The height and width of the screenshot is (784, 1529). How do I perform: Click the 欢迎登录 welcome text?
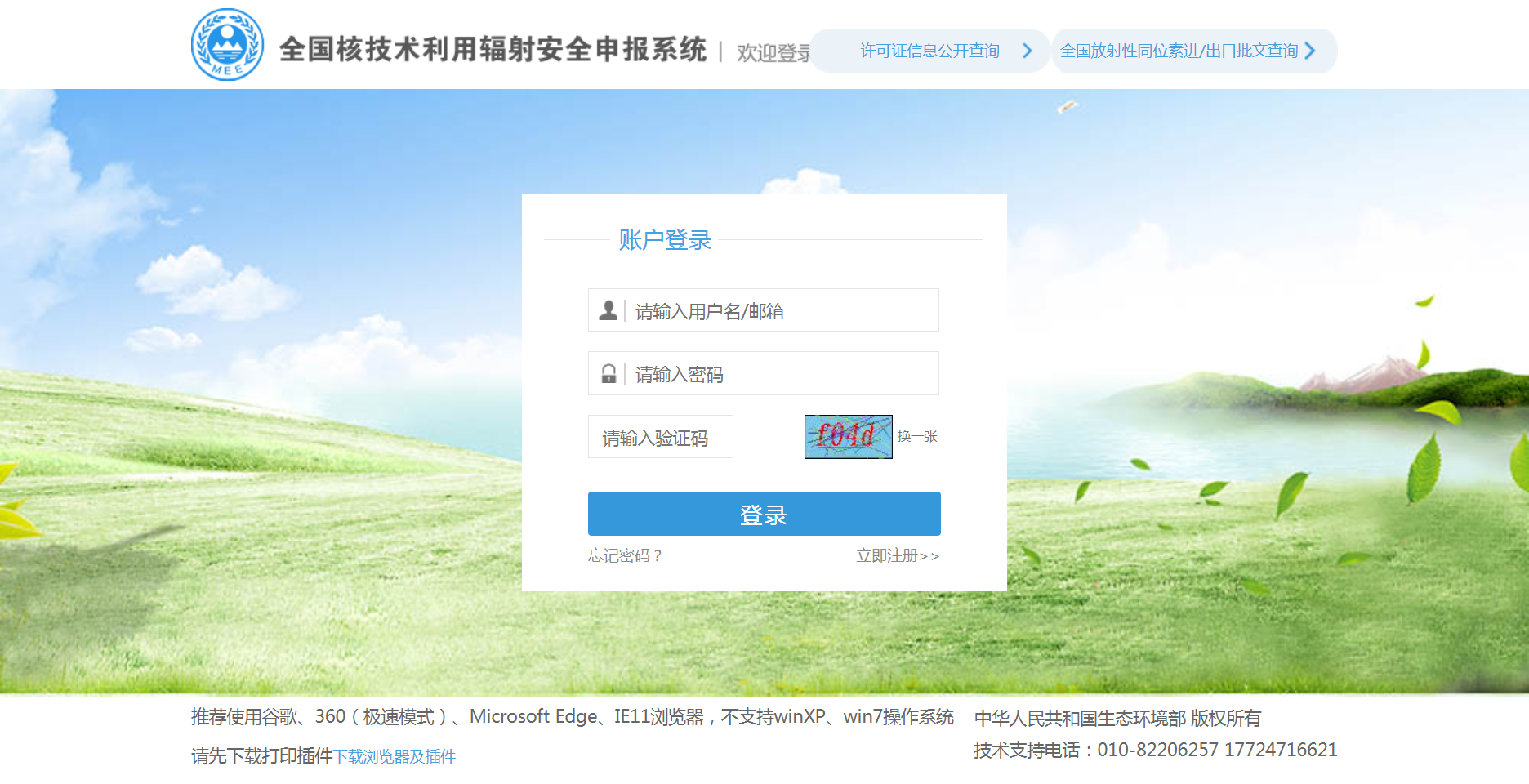click(771, 51)
